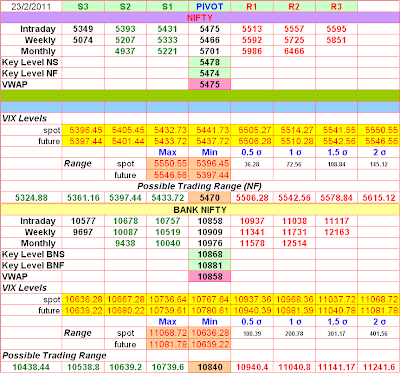Select Nifty intraday S3 value 5349
Viewport: 400px width, 373px height.
pos(83,29)
